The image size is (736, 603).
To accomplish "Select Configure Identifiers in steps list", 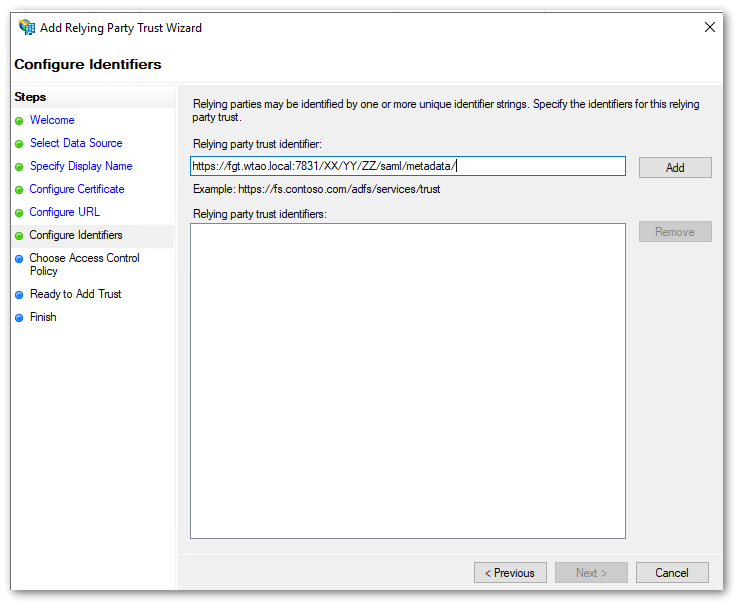I will point(76,235).
